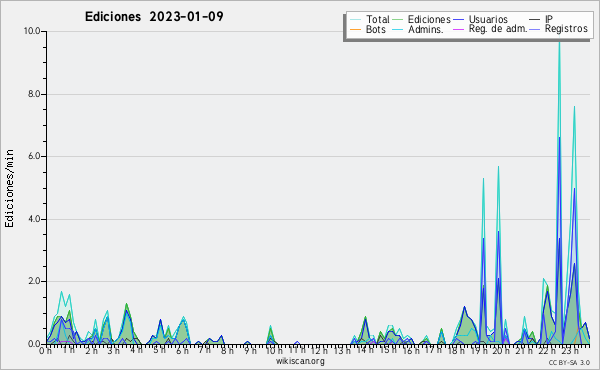Click the magenta Reg. de adm. legend line

(x=458, y=29)
